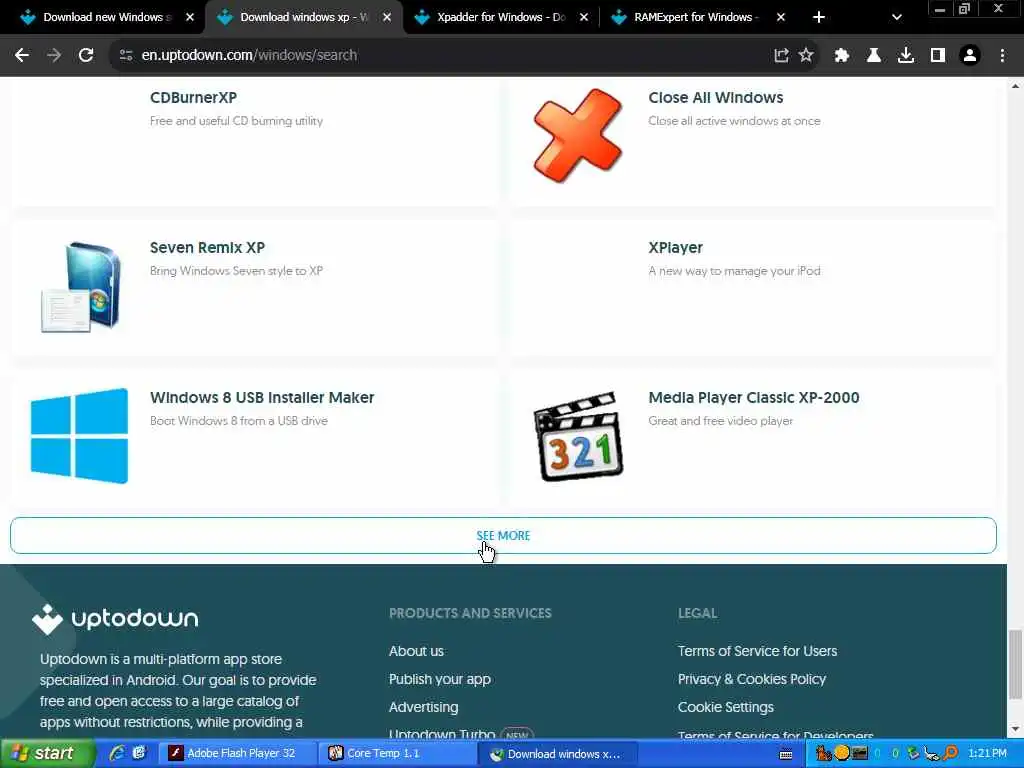Click the scrollbar up arrow
Screen dimensions: 1024x768
tap(1016, 86)
